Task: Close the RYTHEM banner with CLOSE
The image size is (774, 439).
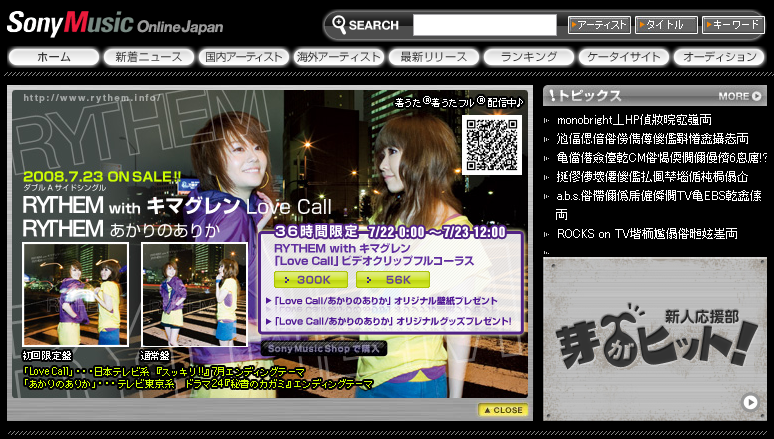Action: (503, 410)
